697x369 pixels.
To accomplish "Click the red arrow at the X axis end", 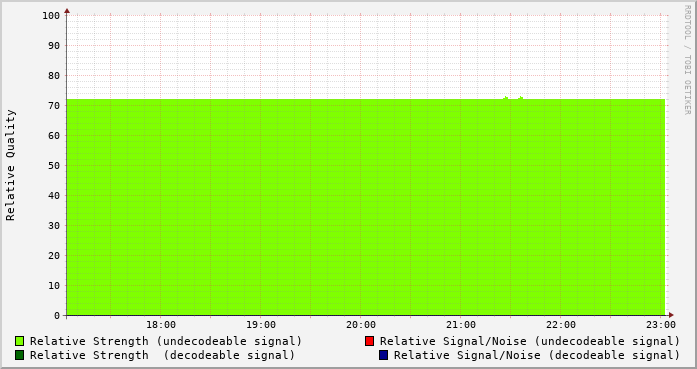I will (x=671, y=315).
